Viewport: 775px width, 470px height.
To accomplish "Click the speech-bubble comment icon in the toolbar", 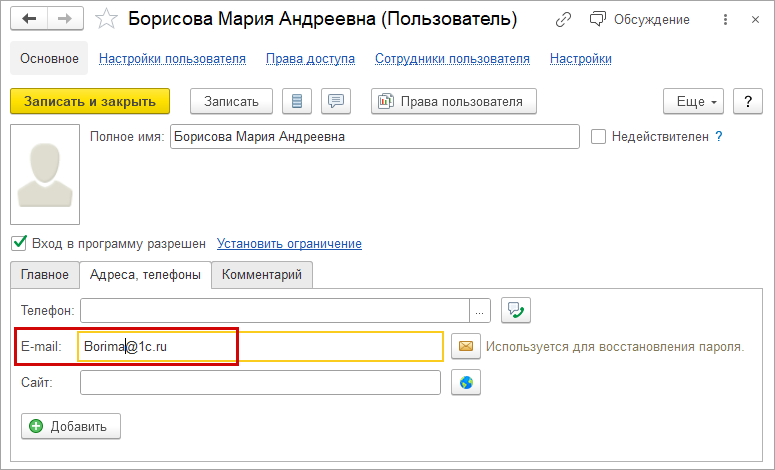I will [336, 101].
